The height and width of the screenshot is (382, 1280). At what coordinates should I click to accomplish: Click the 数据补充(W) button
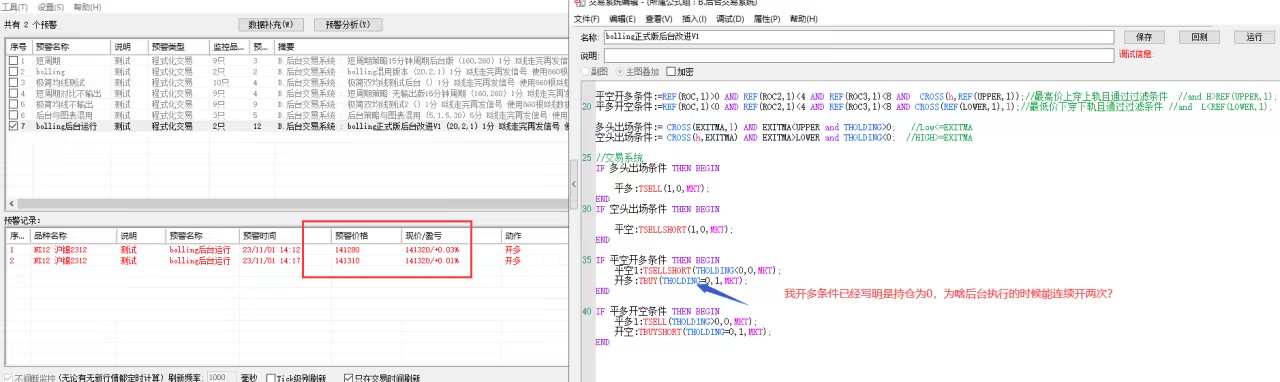coord(271,24)
